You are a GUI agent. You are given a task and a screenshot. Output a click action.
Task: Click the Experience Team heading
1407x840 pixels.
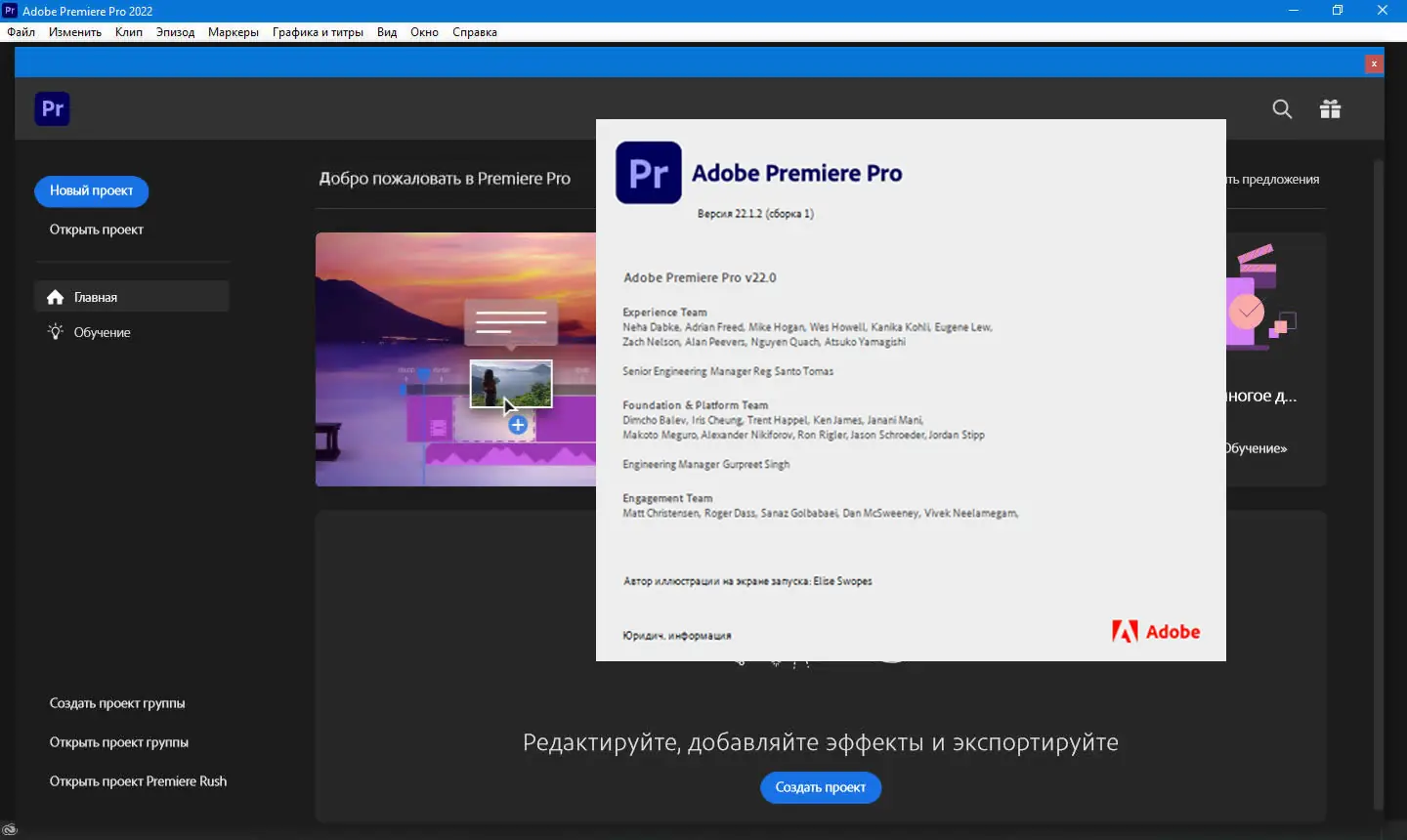pyautogui.click(x=664, y=313)
